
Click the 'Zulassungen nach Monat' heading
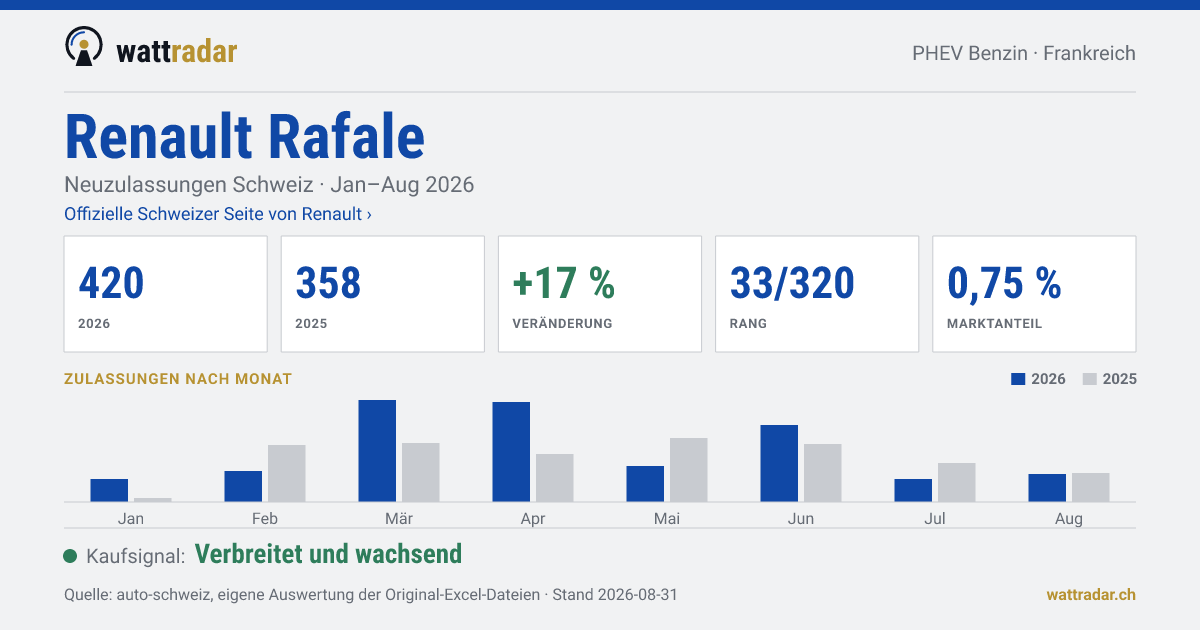coord(178,379)
